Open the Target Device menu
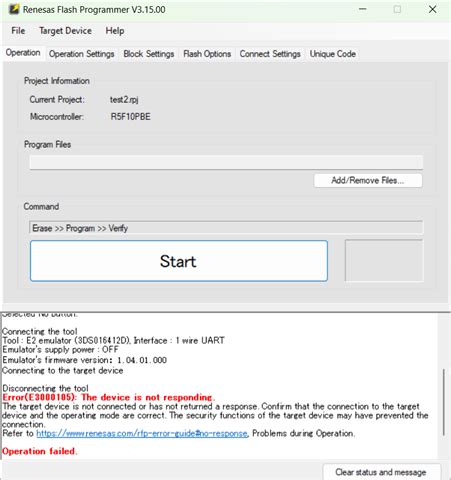The width and height of the screenshot is (451, 480). point(65,31)
